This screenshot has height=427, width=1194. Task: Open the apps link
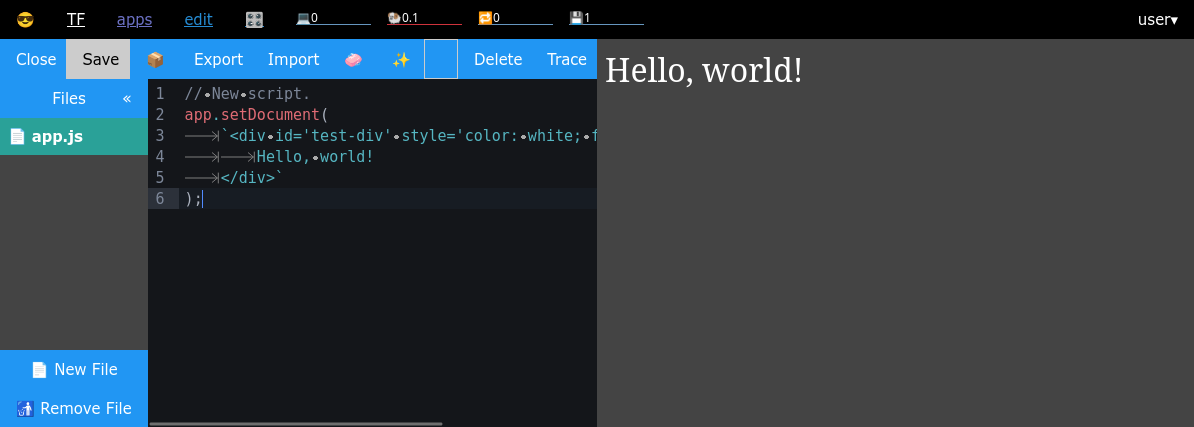coord(134,19)
